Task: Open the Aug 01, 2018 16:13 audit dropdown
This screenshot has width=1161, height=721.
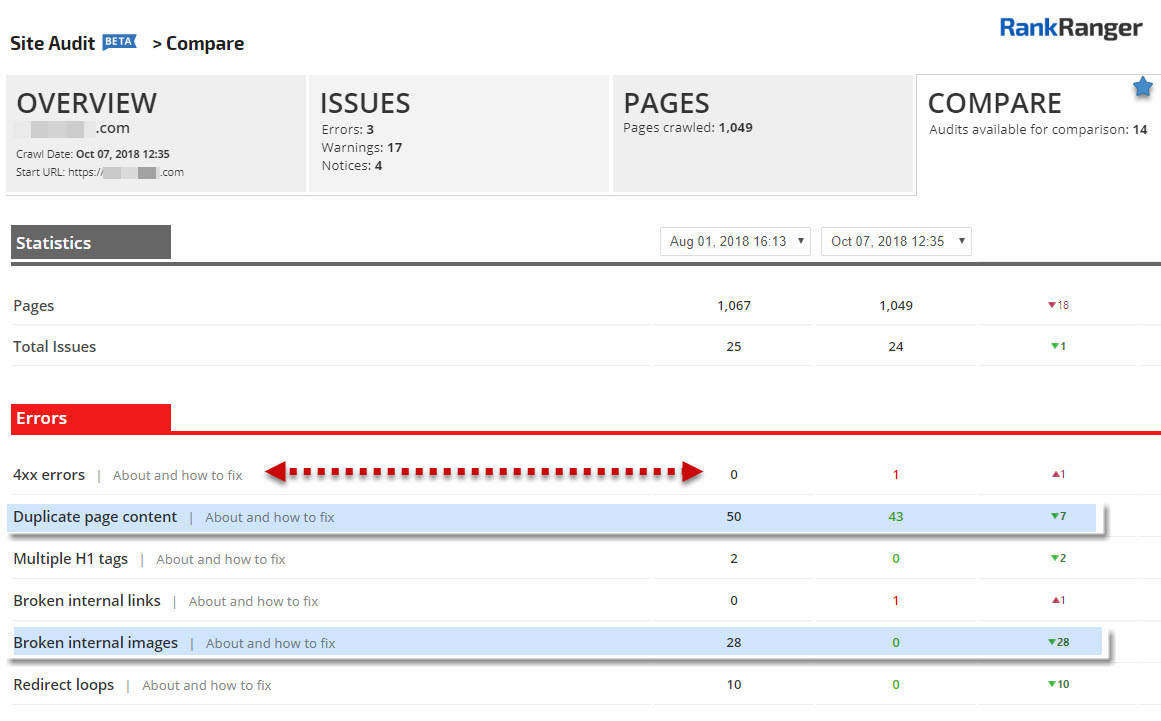Action: pyautogui.click(x=735, y=242)
